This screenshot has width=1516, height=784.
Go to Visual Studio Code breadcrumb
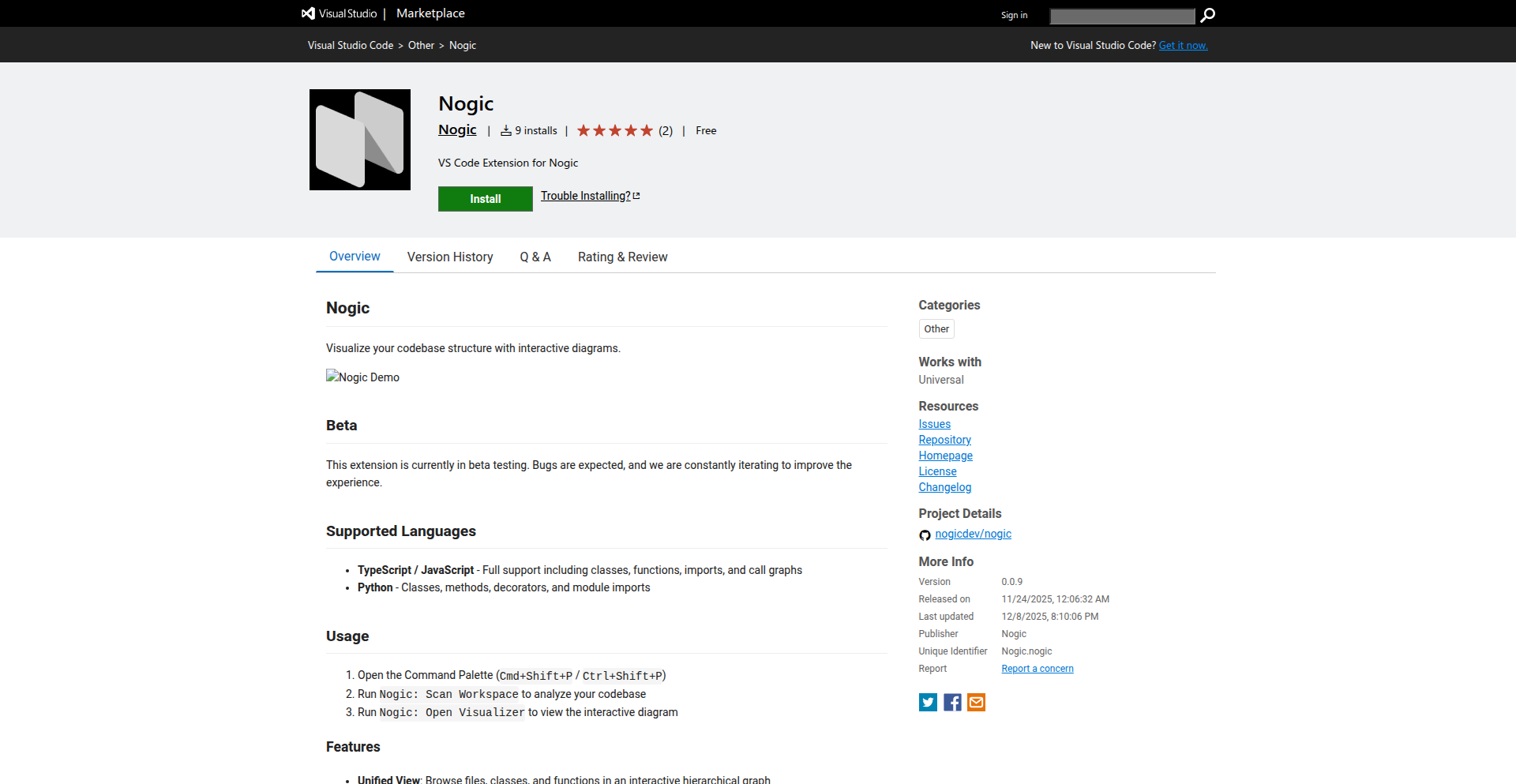351,45
